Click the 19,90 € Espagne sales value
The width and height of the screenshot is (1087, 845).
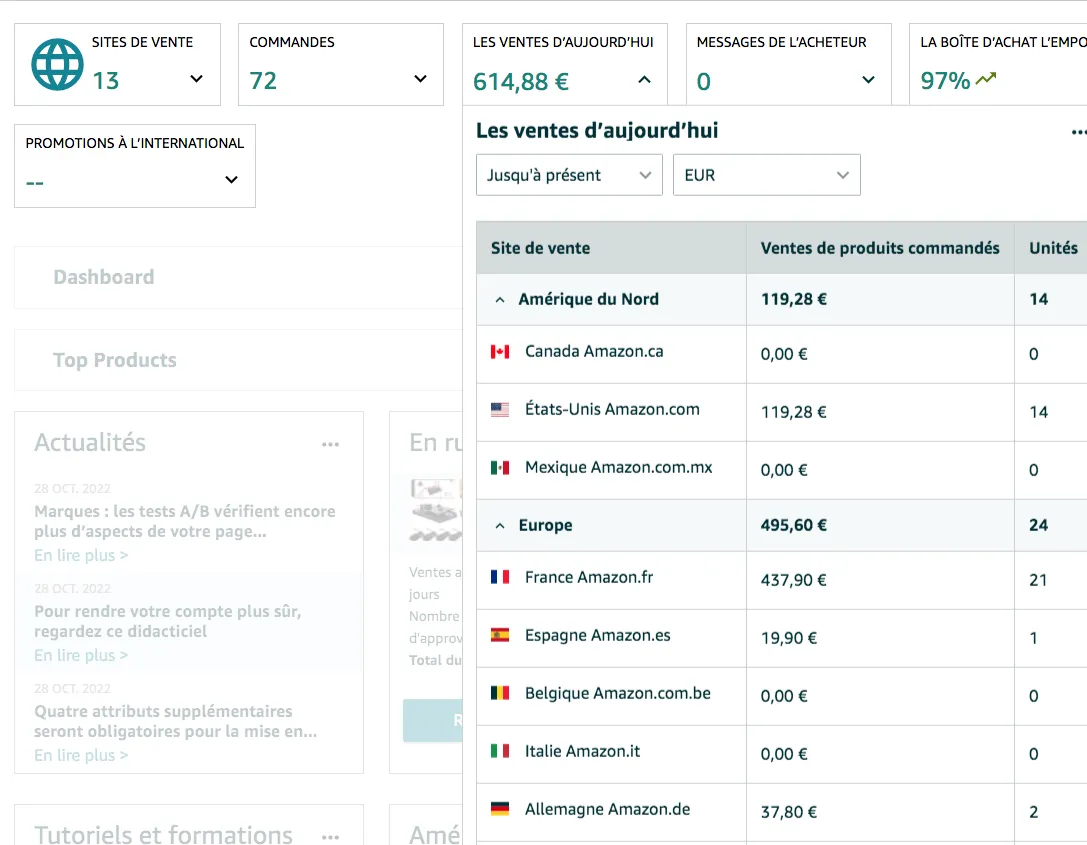[788, 638]
